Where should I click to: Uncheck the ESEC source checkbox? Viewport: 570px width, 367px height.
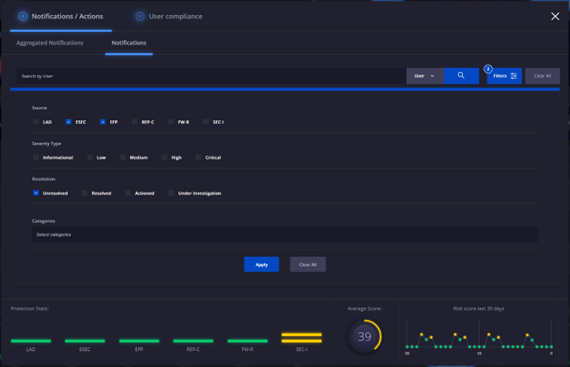(68, 122)
